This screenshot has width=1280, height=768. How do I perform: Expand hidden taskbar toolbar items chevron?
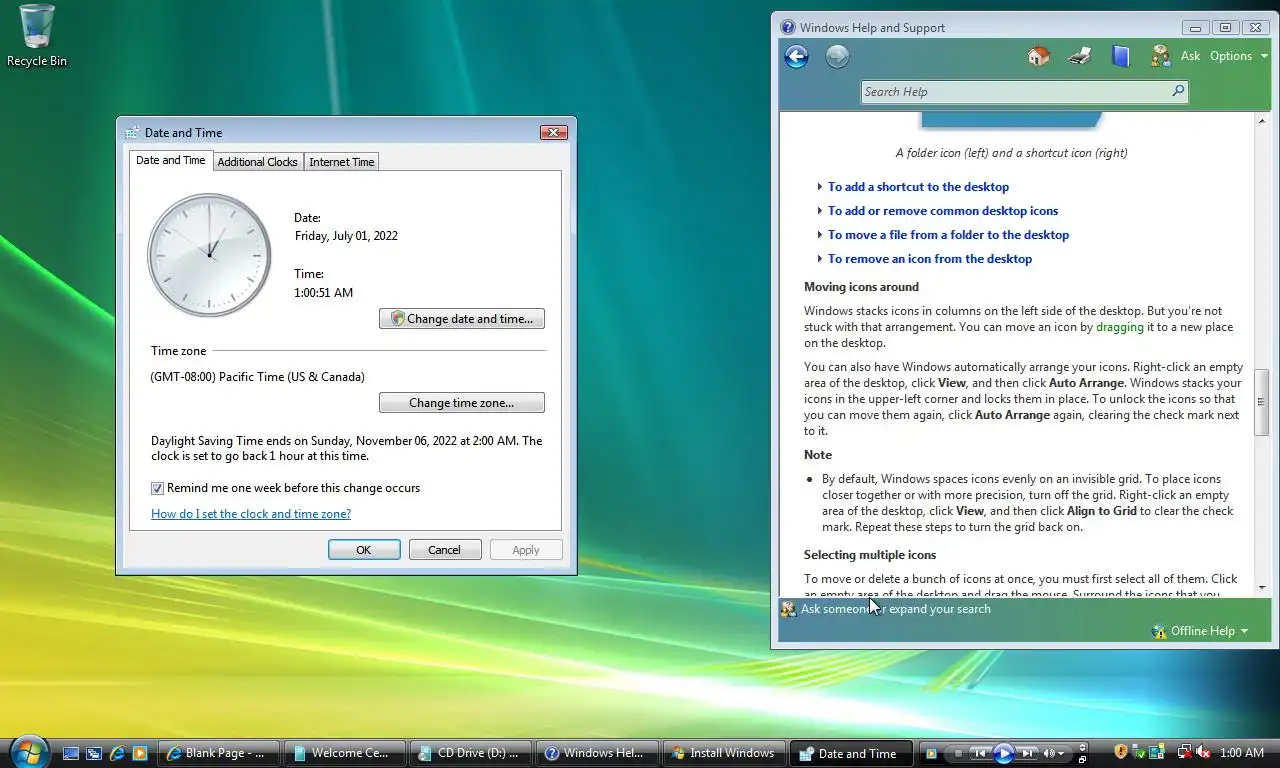(1082, 746)
